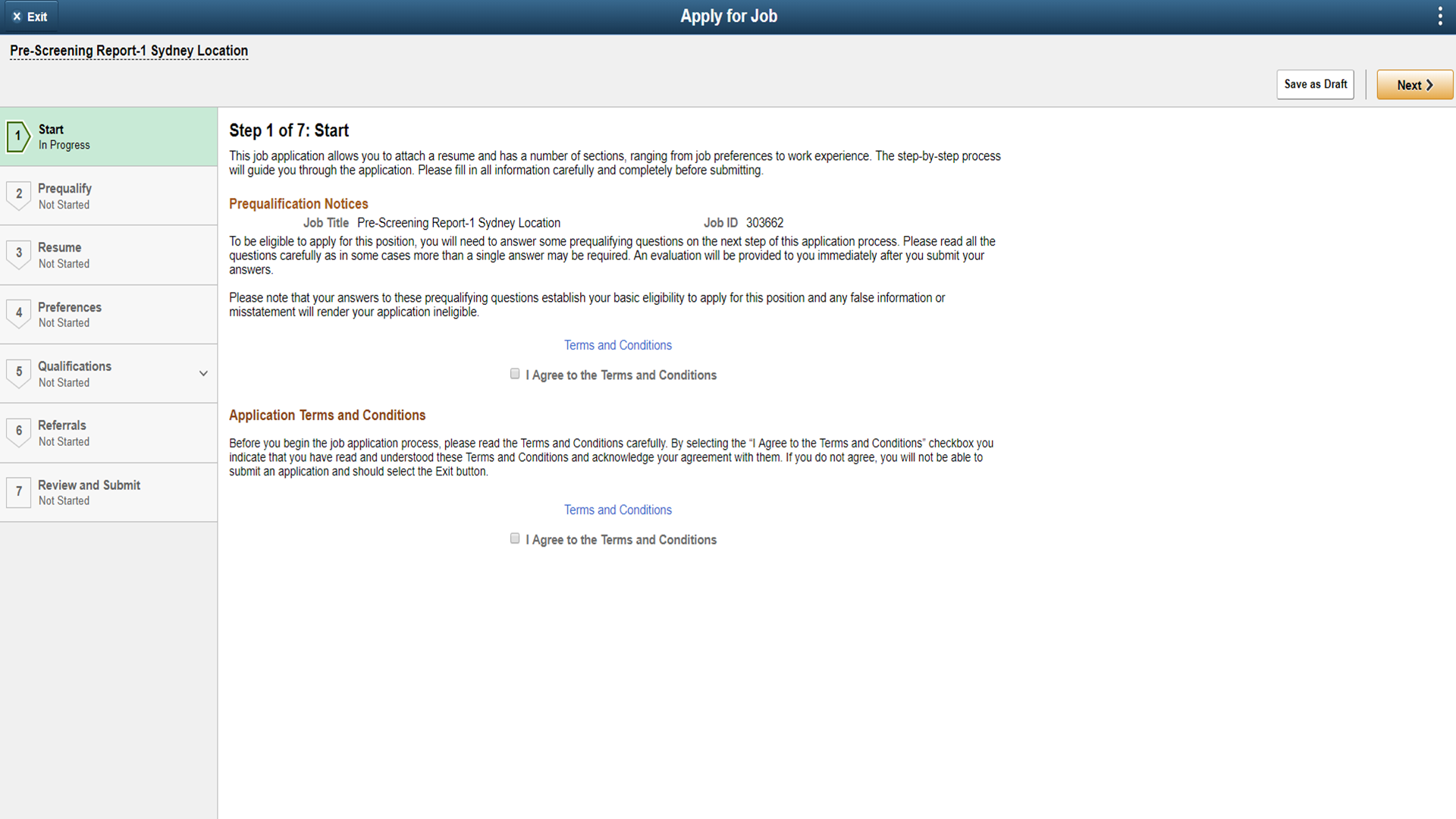
Task: Go to the Review and Submit step
Action: tap(89, 485)
